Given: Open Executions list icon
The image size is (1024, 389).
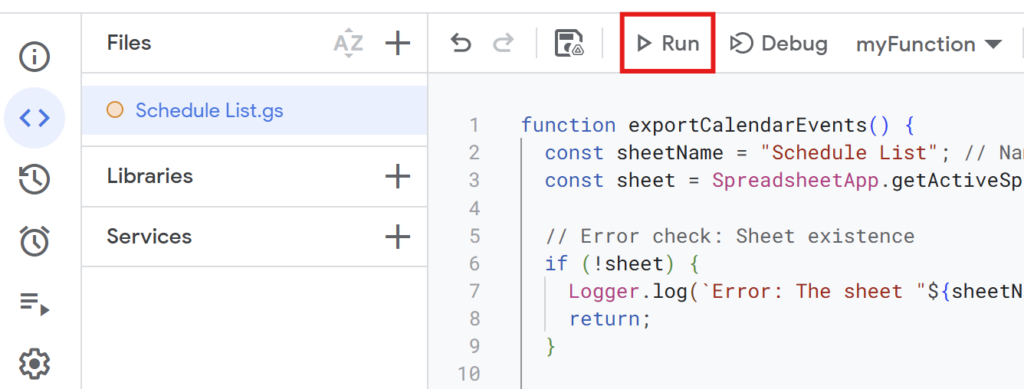Looking at the screenshot, I should click(35, 302).
